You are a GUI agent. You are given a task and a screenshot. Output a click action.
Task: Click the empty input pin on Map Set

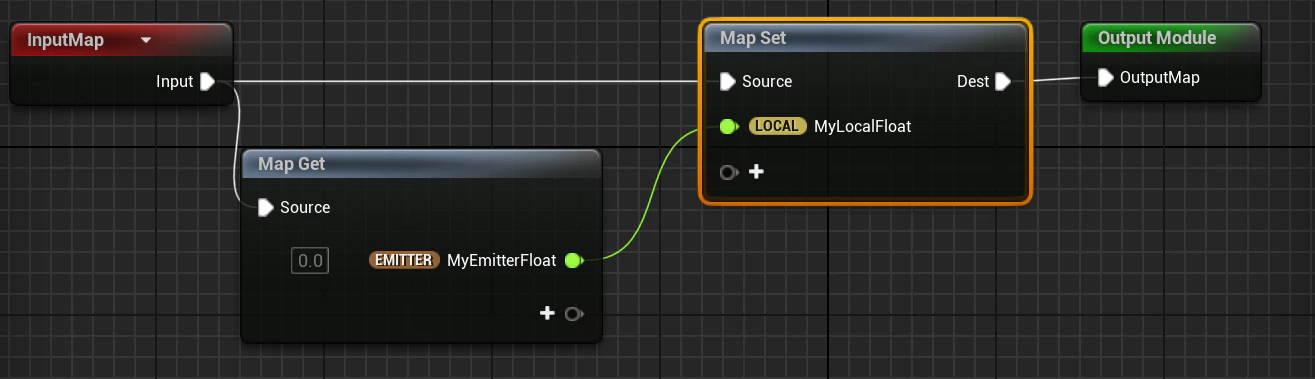pos(728,172)
